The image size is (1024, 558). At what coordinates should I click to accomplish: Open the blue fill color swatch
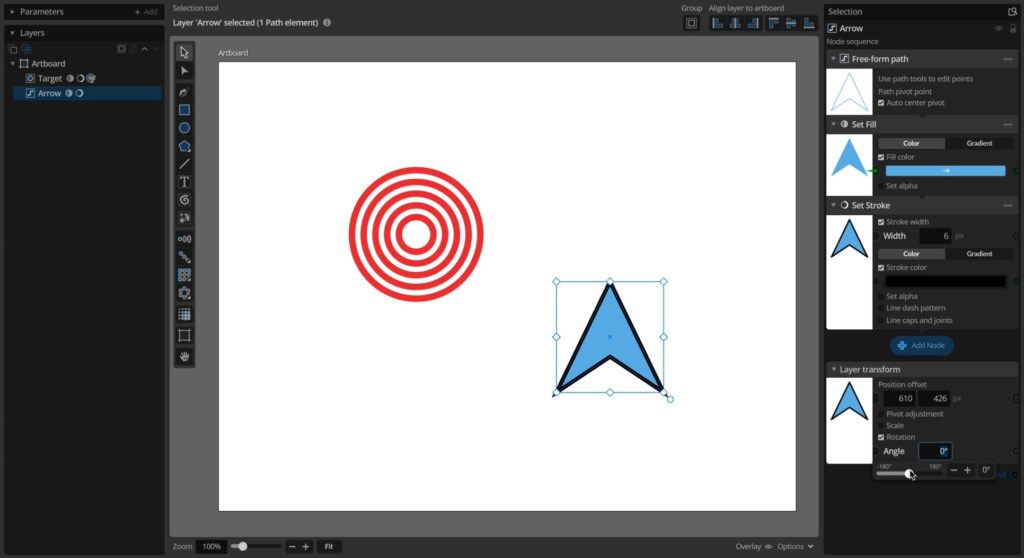[x=945, y=171]
